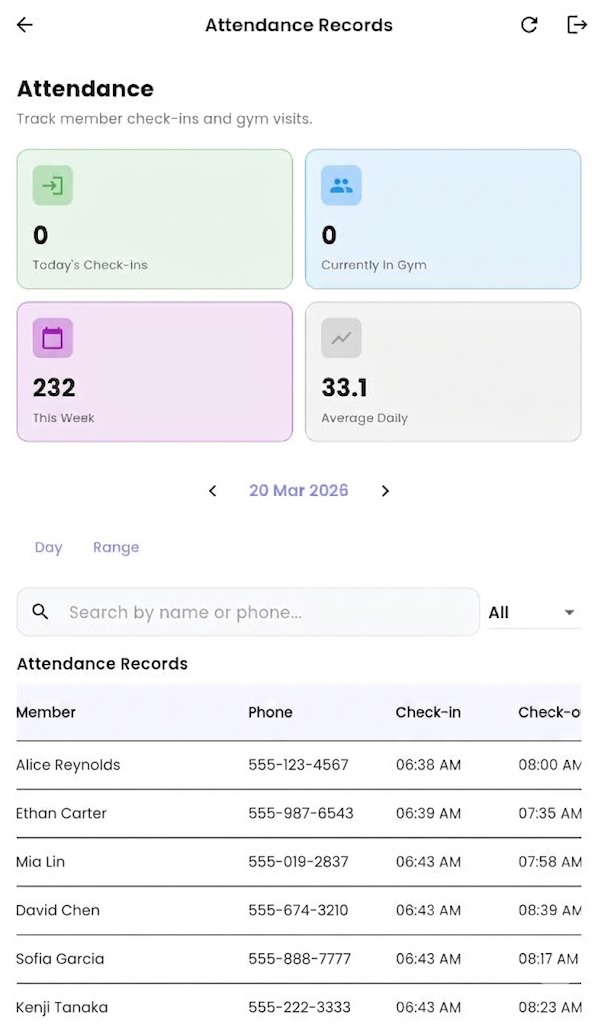Open the All filter dropdown
The image size is (598, 1024).
(x=532, y=612)
